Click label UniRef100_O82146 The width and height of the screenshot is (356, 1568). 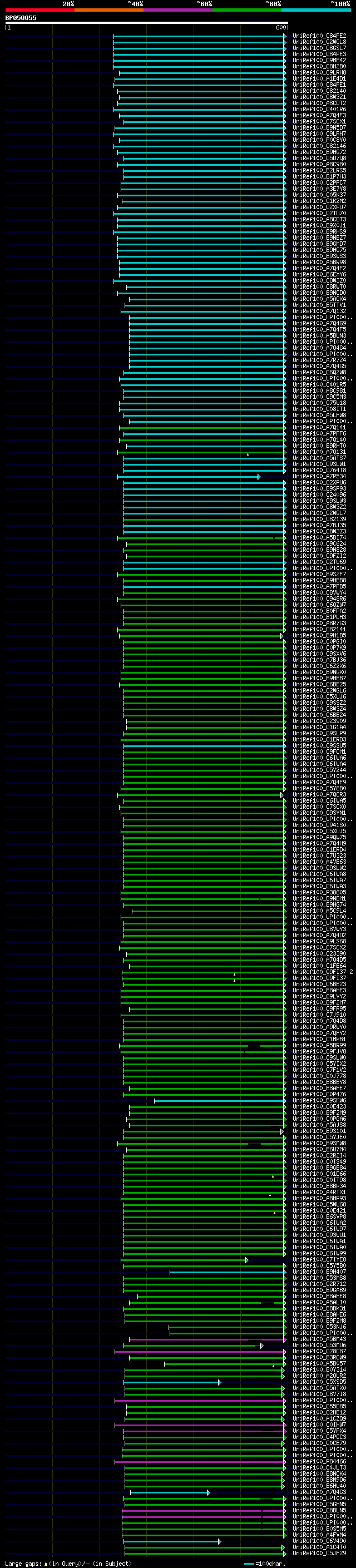point(319,146)
